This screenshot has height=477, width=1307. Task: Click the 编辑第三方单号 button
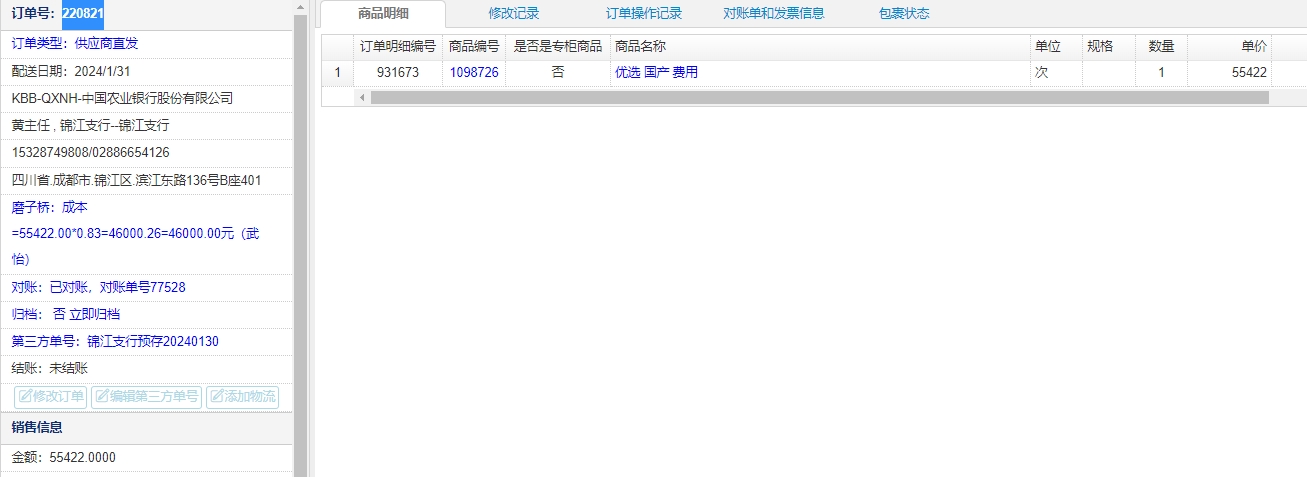pos(147,396)
